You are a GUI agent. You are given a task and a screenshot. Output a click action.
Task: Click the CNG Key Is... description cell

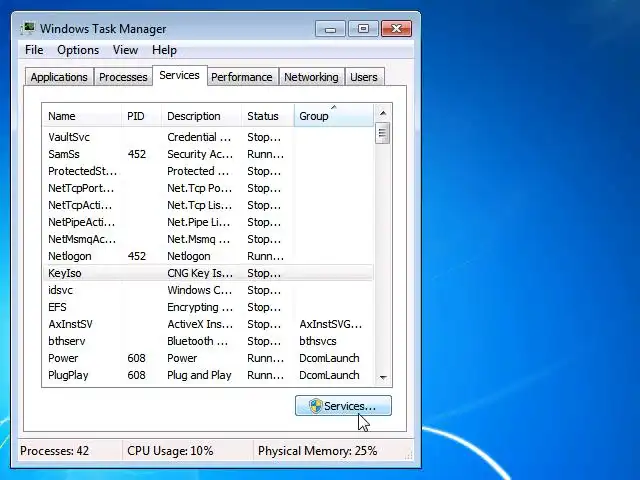[200, 273]
